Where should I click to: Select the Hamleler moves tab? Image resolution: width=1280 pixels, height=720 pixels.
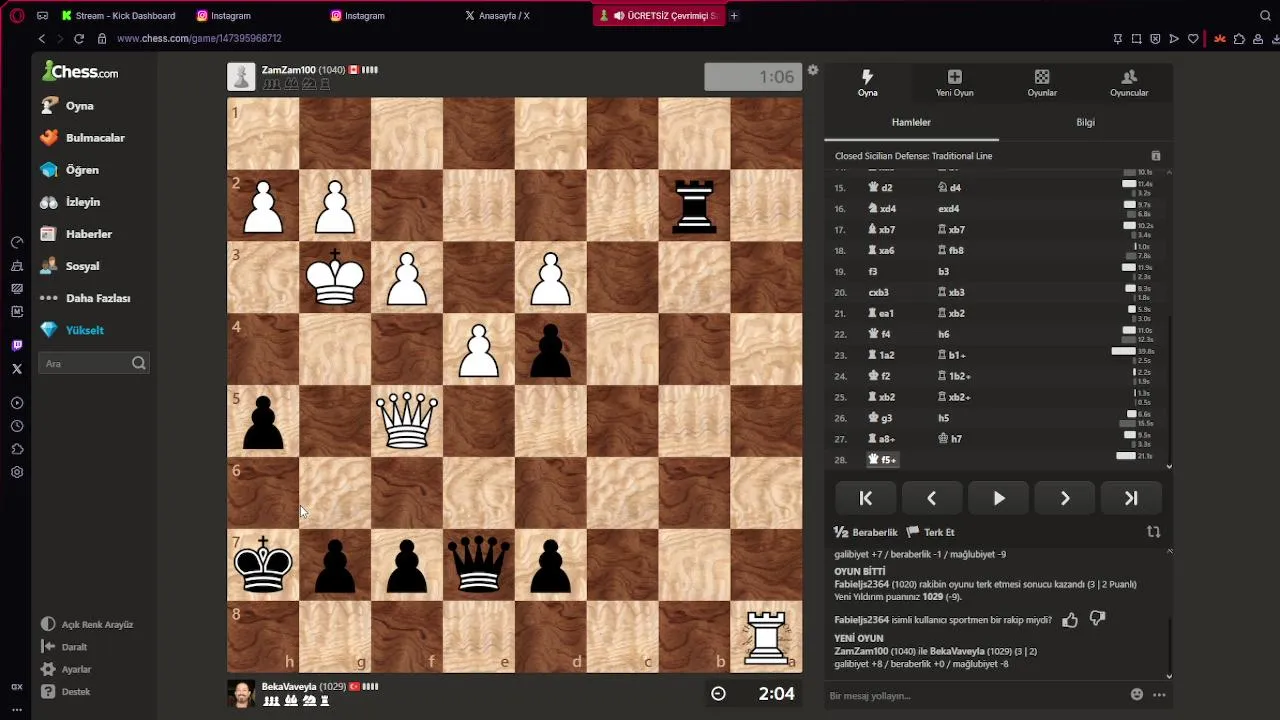coord(911,122)
